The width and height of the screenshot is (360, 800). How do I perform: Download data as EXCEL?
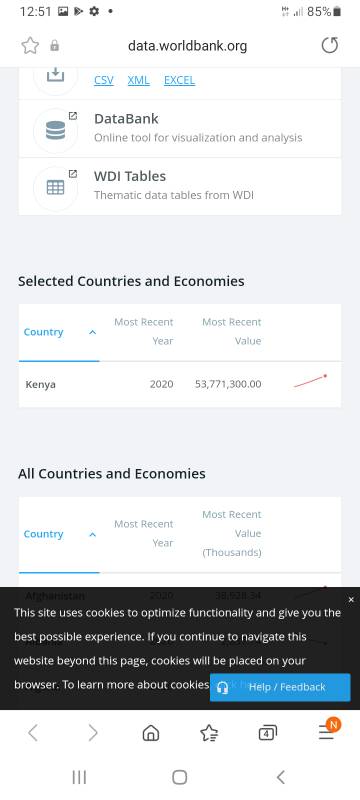coord(179,80)
